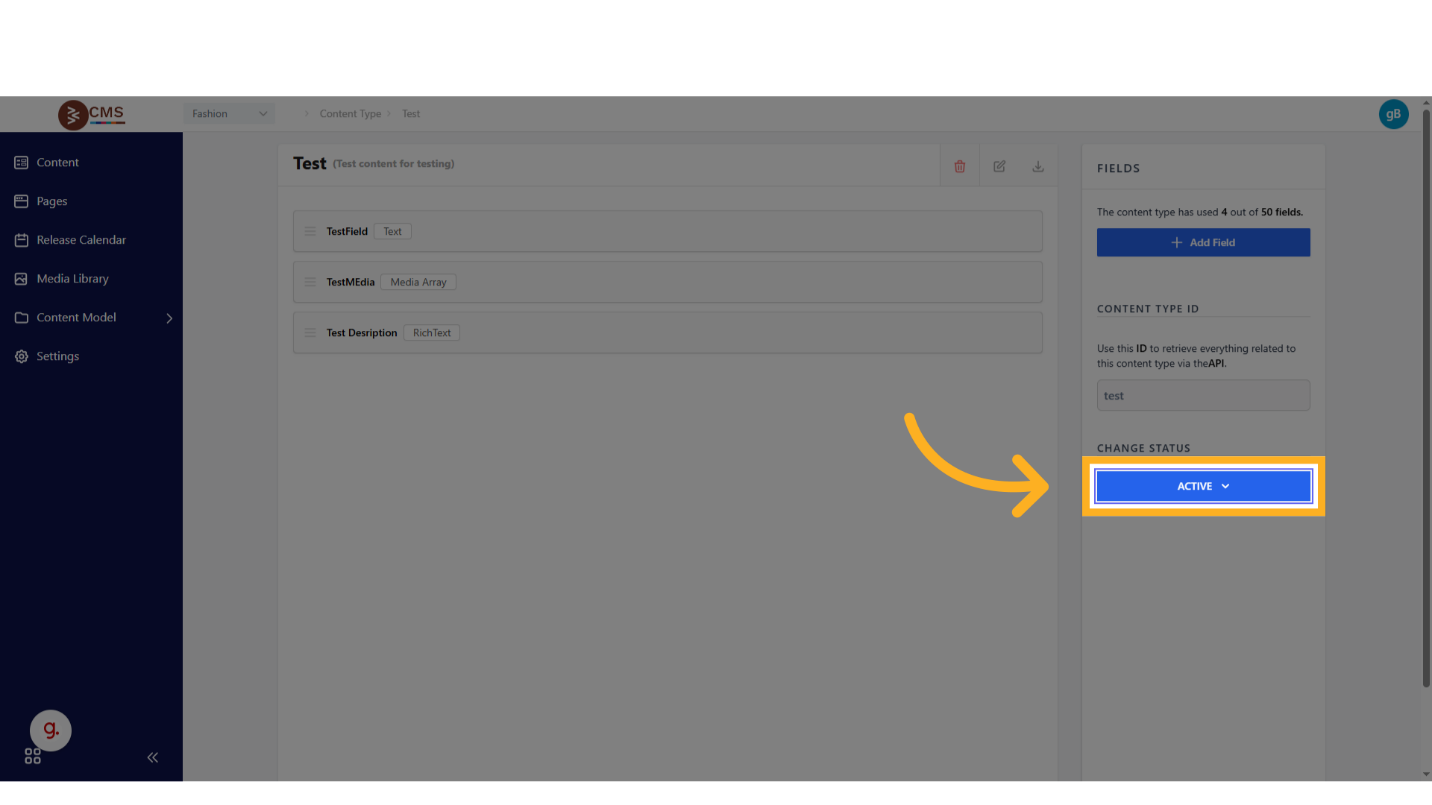The image size is (1432, 805).
Task: Select the Test Desription RichText field row
Action: pyautogui.click(x=667, y=333)
